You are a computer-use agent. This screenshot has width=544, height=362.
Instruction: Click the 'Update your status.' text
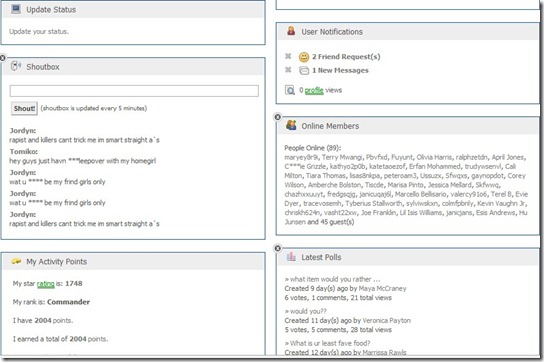click(39, 32)
